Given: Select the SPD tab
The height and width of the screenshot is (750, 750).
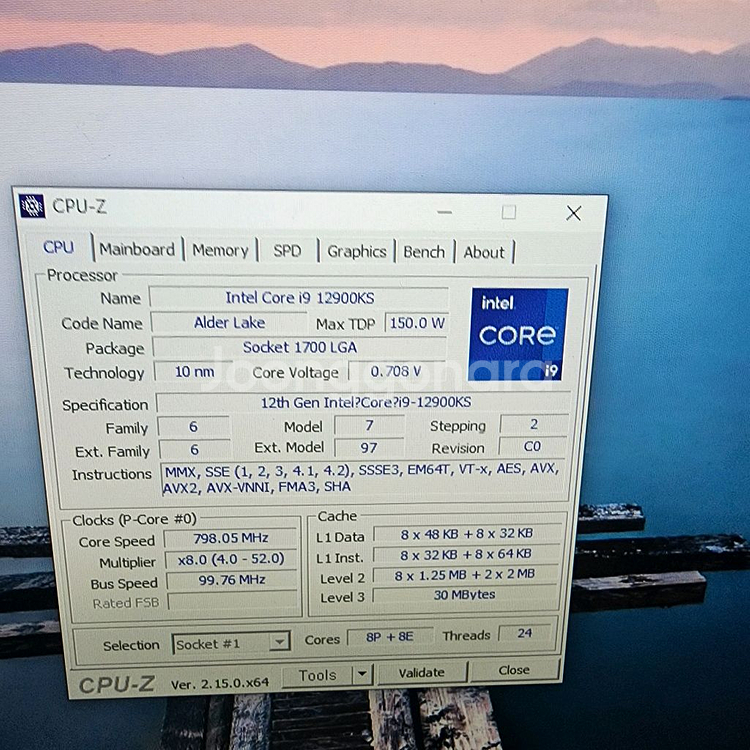Looking at the screenshot, I should 287,251.
